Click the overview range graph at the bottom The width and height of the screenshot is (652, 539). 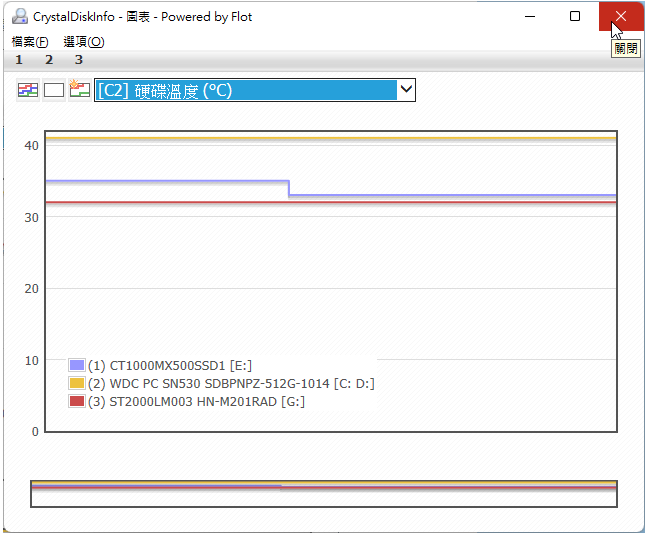point(324,494)
